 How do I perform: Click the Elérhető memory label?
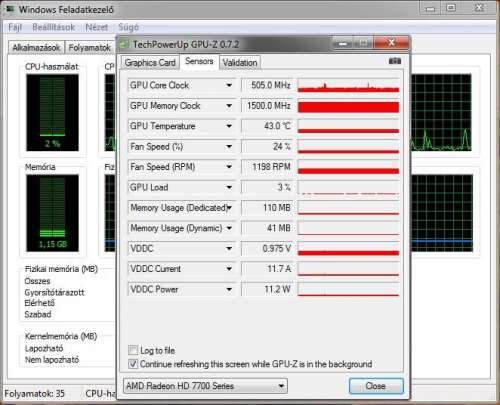coord(39,303)
